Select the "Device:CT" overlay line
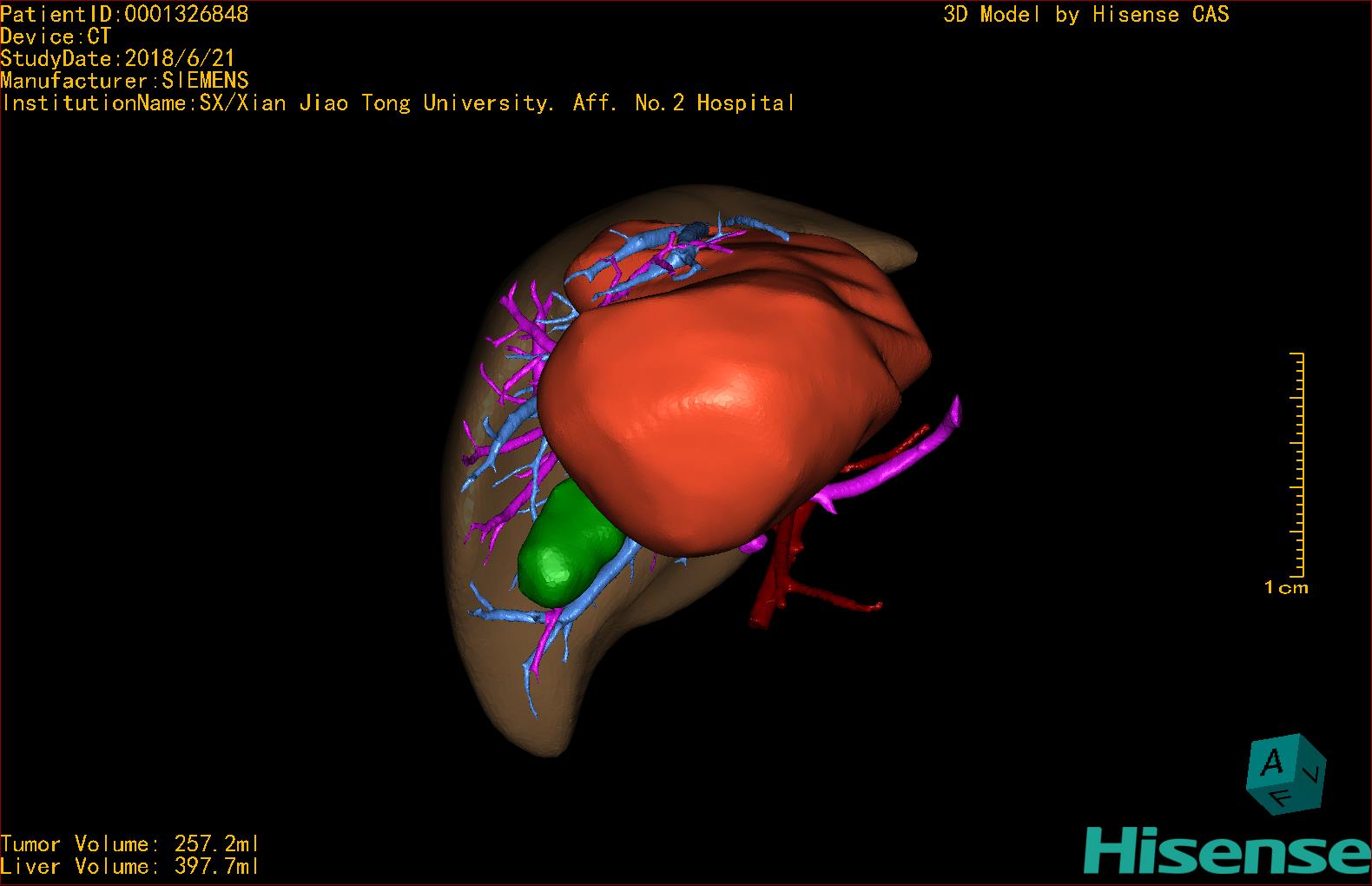The height and width of the screenshot is (886, 1372). click(x=56, y=36)
